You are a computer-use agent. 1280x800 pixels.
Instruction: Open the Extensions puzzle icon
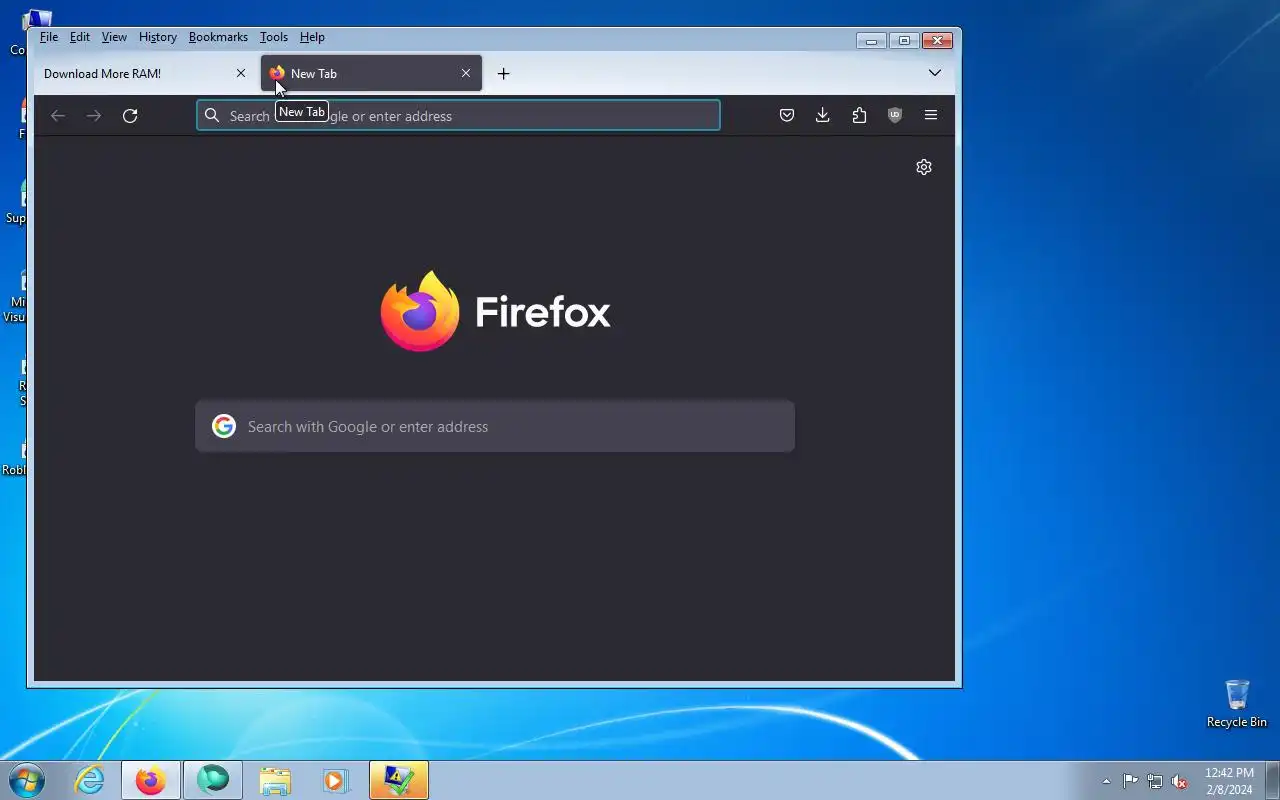[859, 116]
